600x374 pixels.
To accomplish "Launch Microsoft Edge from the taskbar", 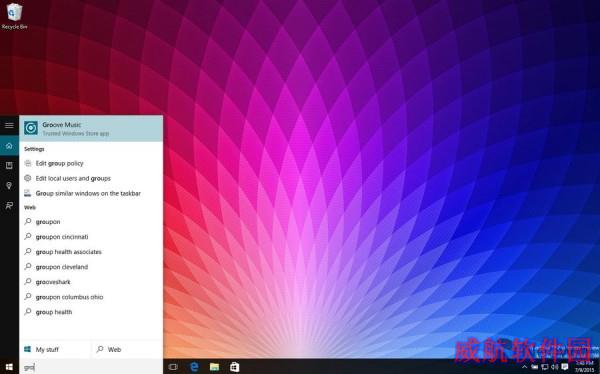I will tap(194, 367).
